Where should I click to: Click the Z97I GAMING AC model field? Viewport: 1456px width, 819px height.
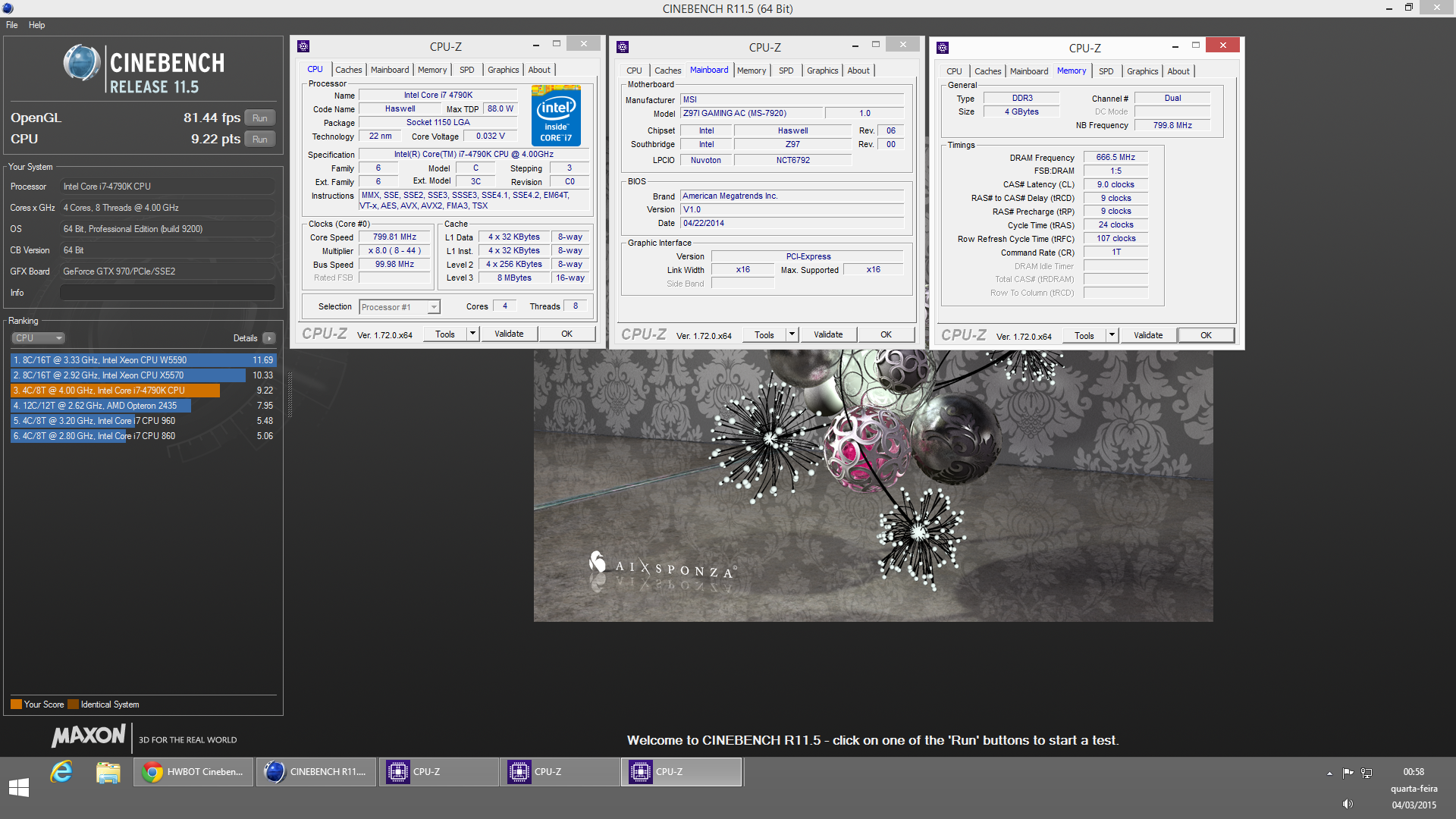click(751, 113)
